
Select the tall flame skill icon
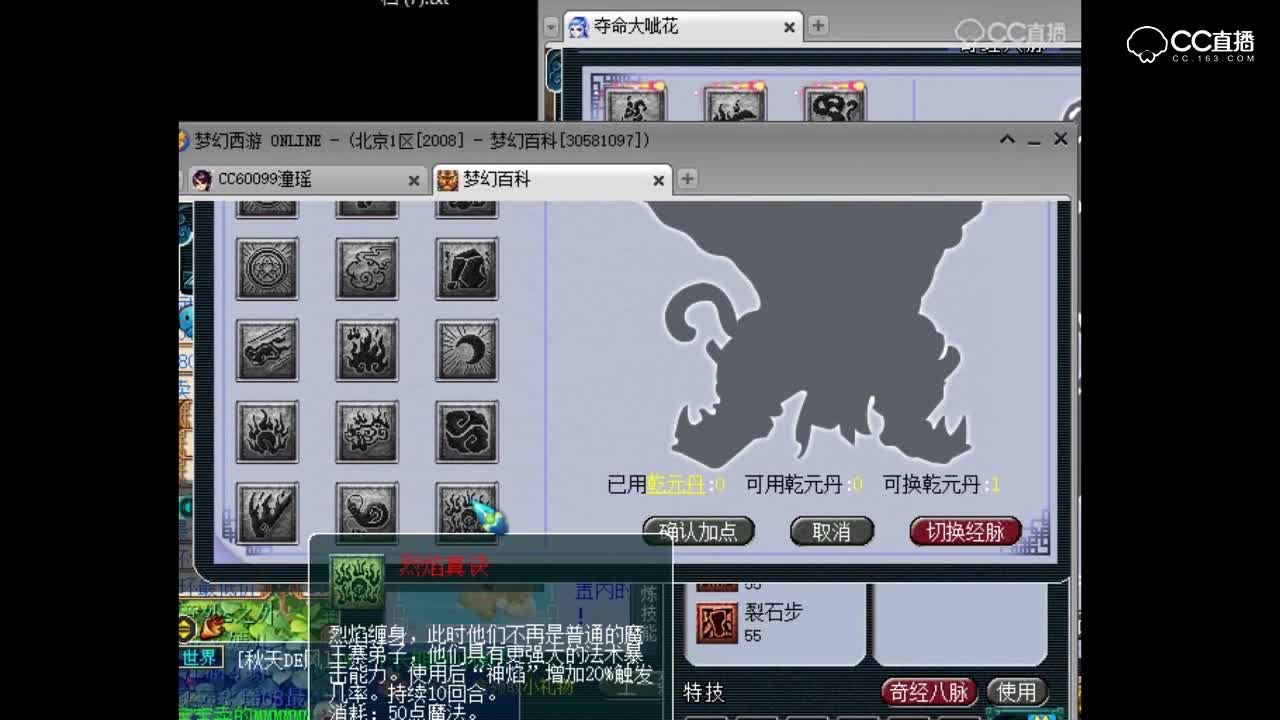pyautogui.click(x=367, y=350)
